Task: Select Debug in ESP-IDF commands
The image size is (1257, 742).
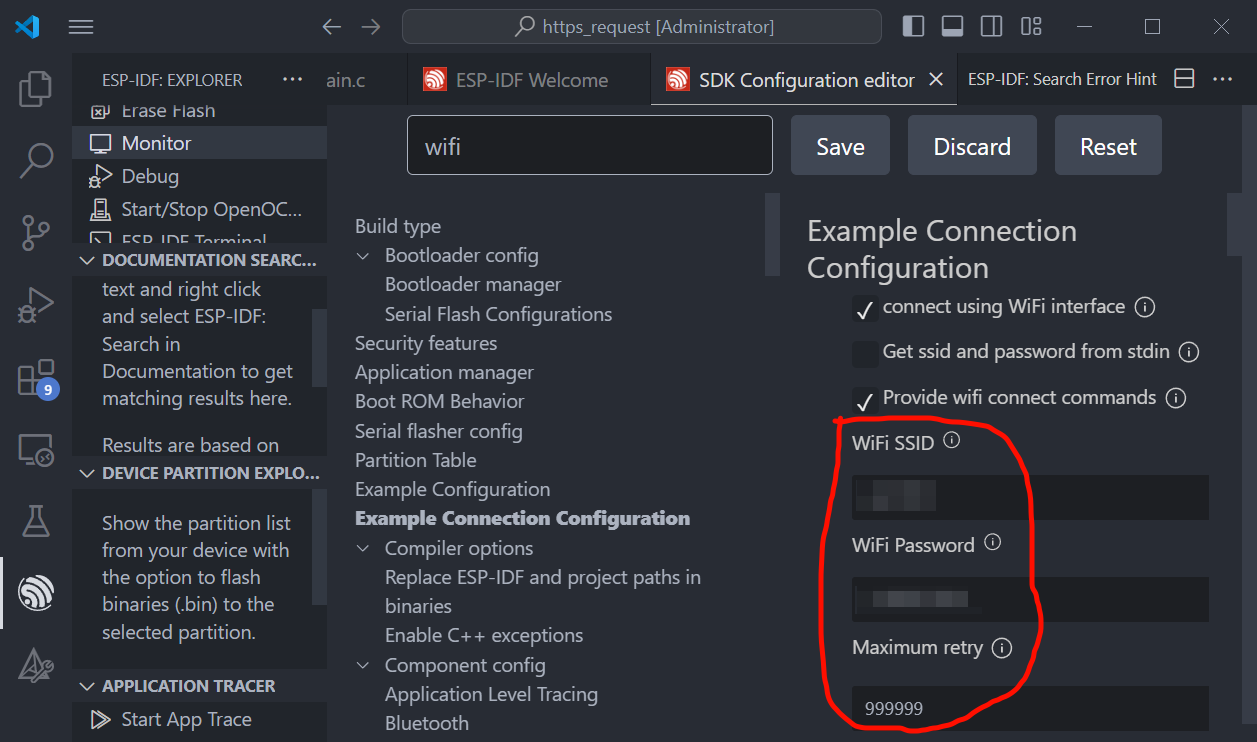Action: pyautogui.click(x=199, y=176)
